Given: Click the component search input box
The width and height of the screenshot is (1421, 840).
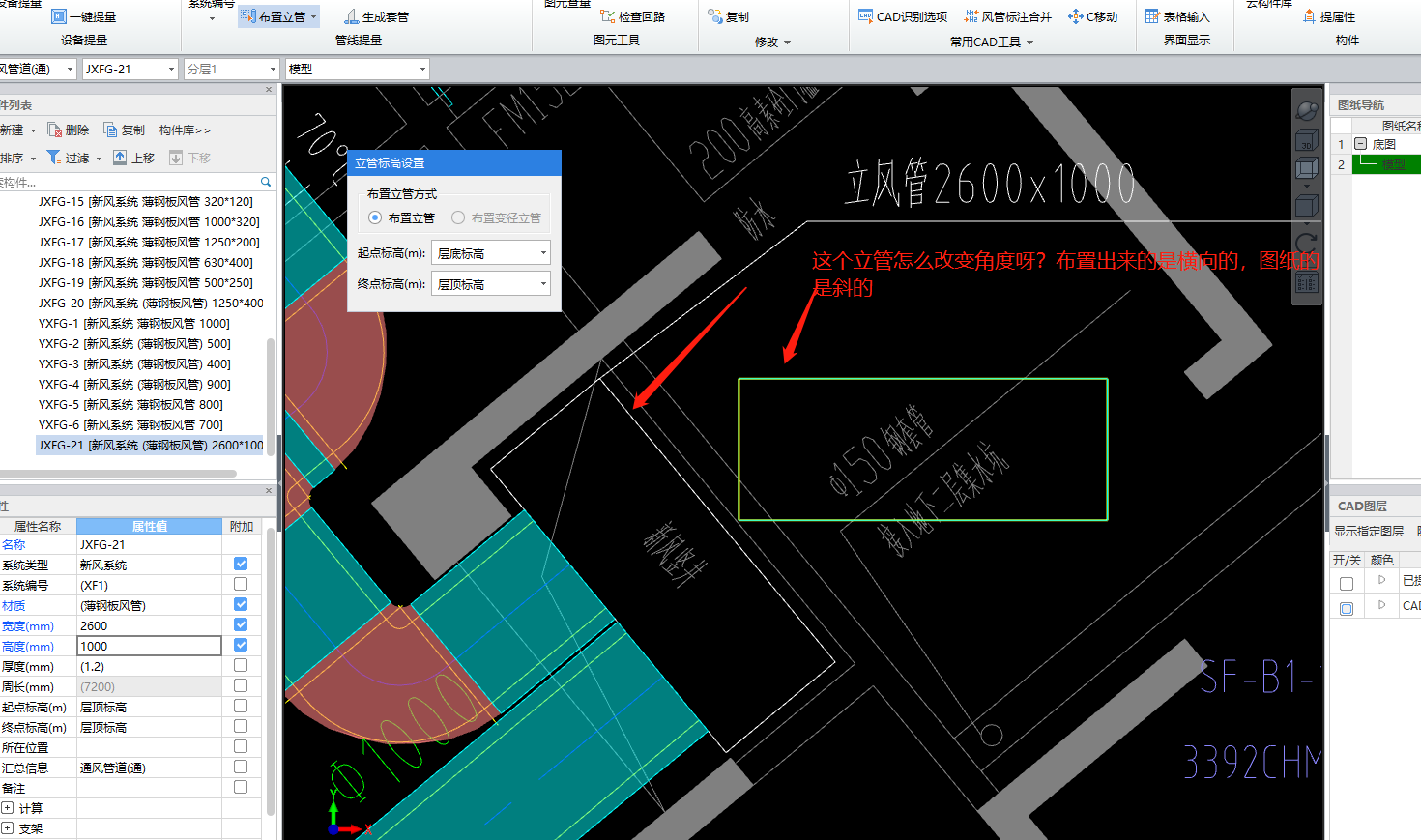Looking at the screenshot, I should (129, 182).
